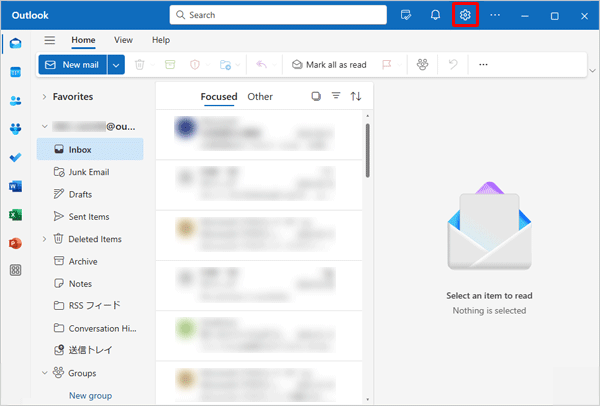Screen dimensions: 600x406
Task: Select the RSS フィード folder
Action: point(90,305)
